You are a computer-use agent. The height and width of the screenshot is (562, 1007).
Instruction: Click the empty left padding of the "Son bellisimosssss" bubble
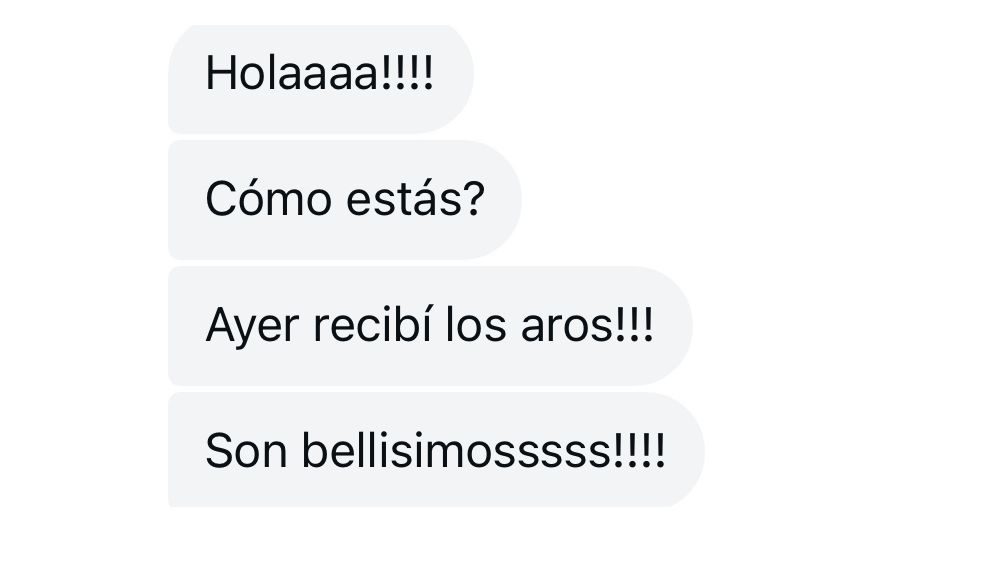click(x=186, y=450)
